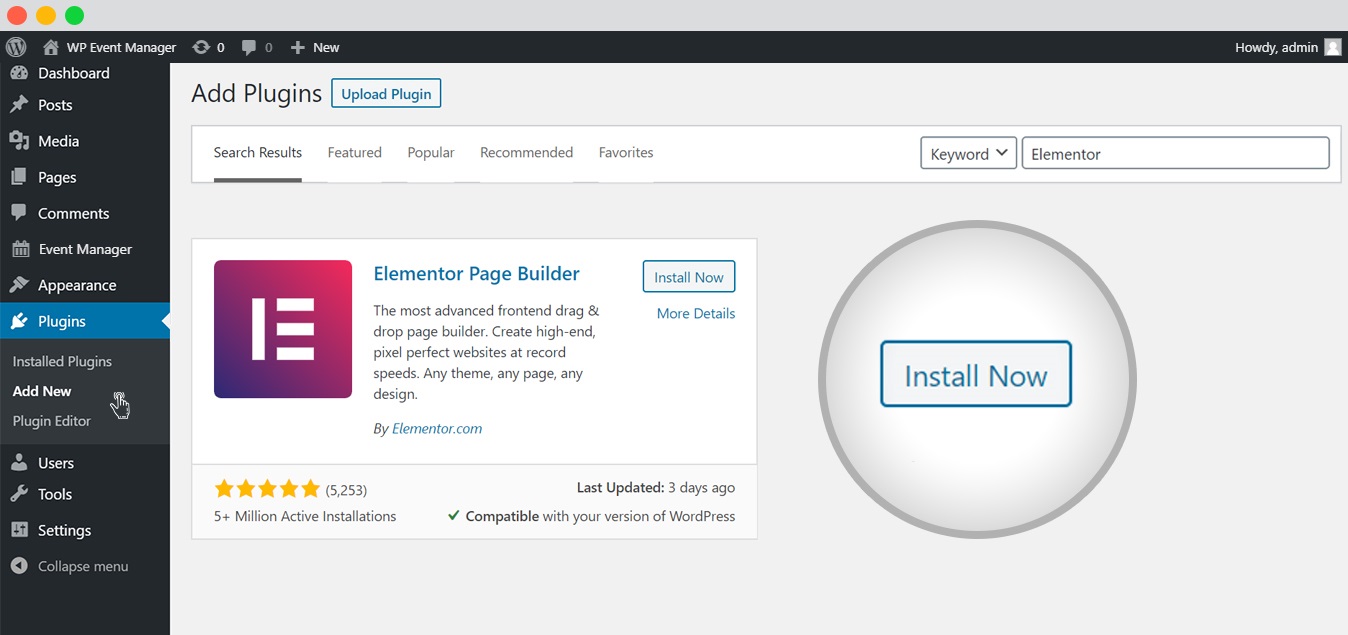Viewport: 1348px width, 635px height.
Task: Open the Settings sidebar menu
Action: tap(64, 530)
